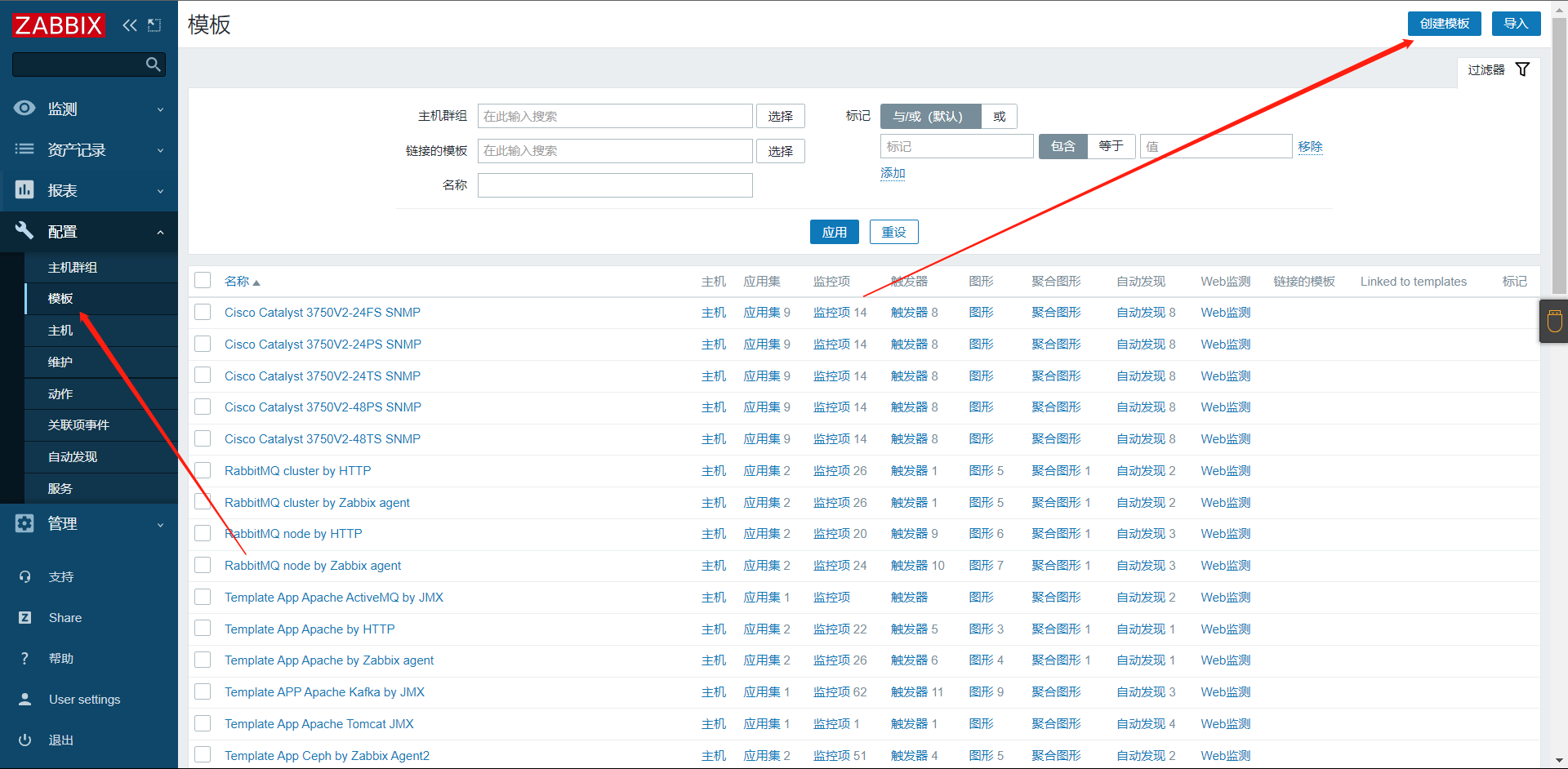Open 主机 in the 配置 submenu
This screenshot has width=1568, height=769.
point(101,331)
